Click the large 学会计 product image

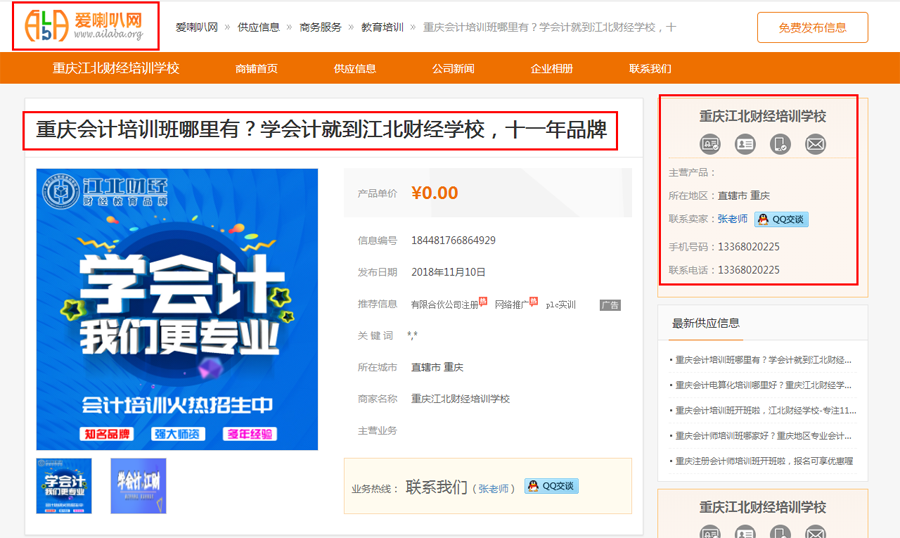177,309
